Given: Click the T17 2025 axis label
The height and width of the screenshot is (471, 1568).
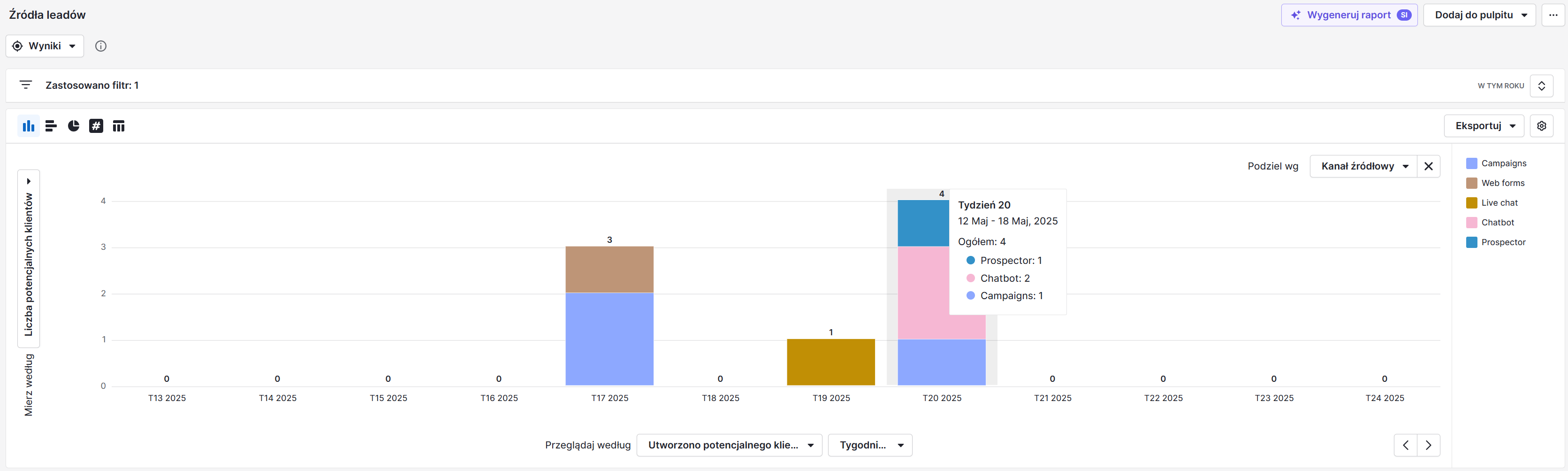Looking at the screenshot, I should pyautogui.click(x=609, y=399).
